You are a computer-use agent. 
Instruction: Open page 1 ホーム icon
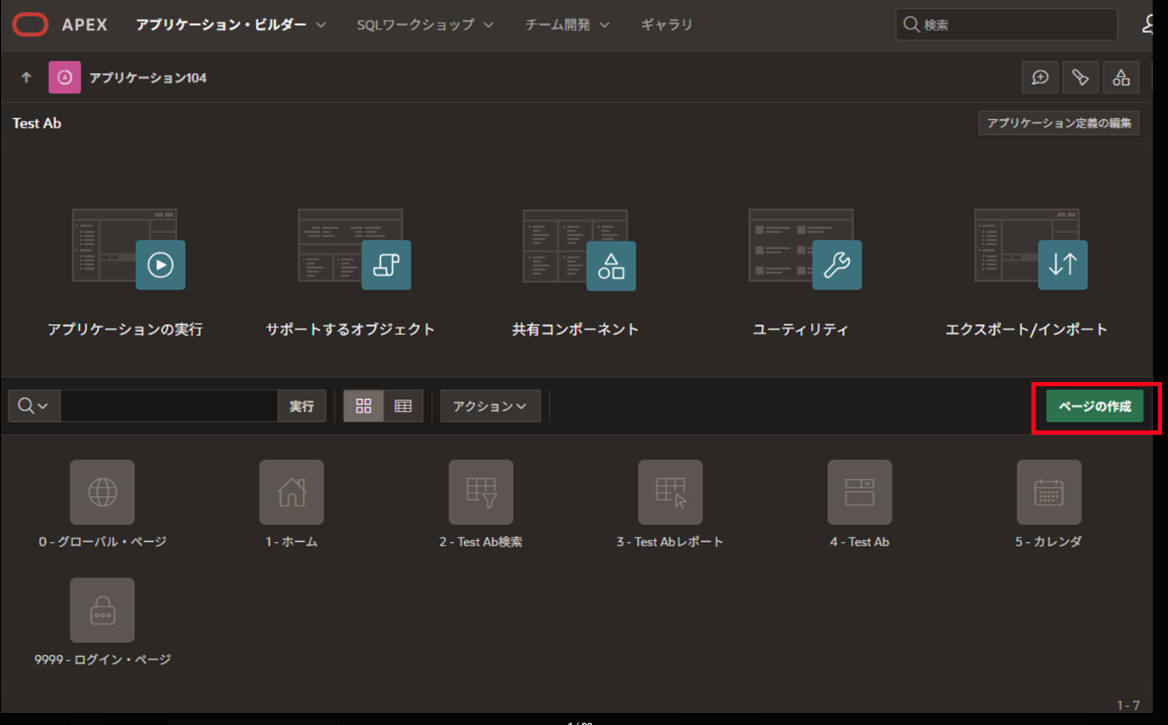(x=291, y=492)
